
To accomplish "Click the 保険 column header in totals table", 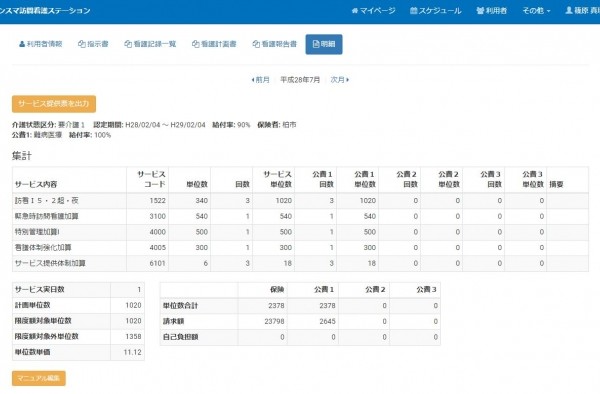I will click(x=277, y=290).
